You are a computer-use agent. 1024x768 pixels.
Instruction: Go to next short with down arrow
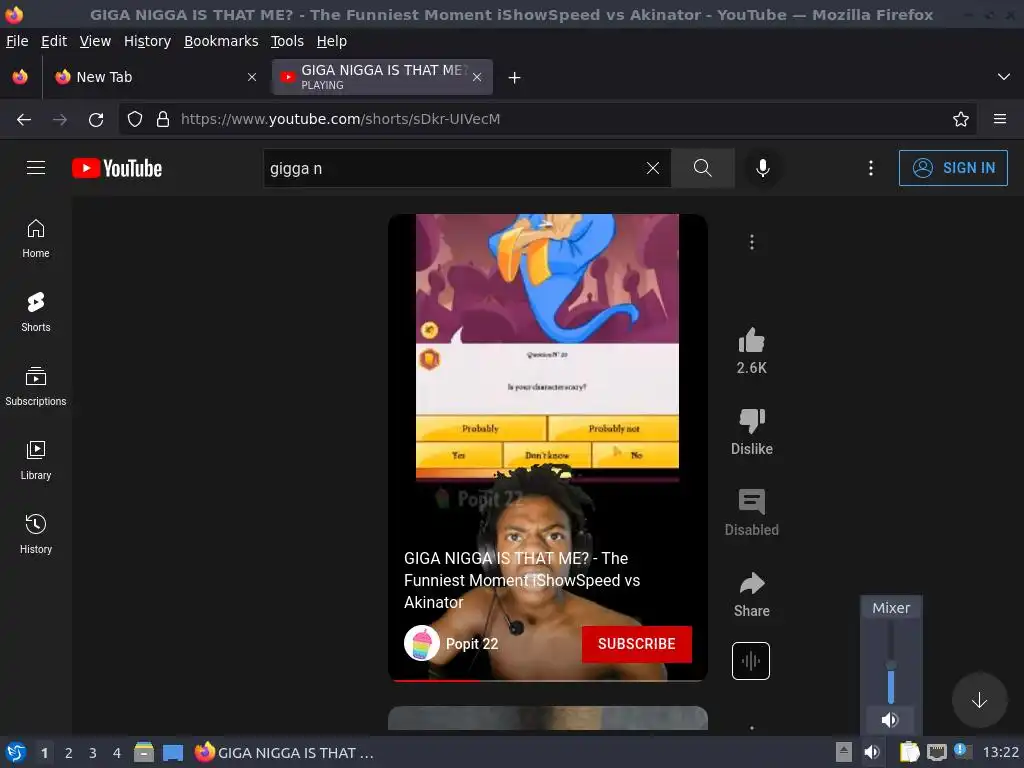point(979,700)
